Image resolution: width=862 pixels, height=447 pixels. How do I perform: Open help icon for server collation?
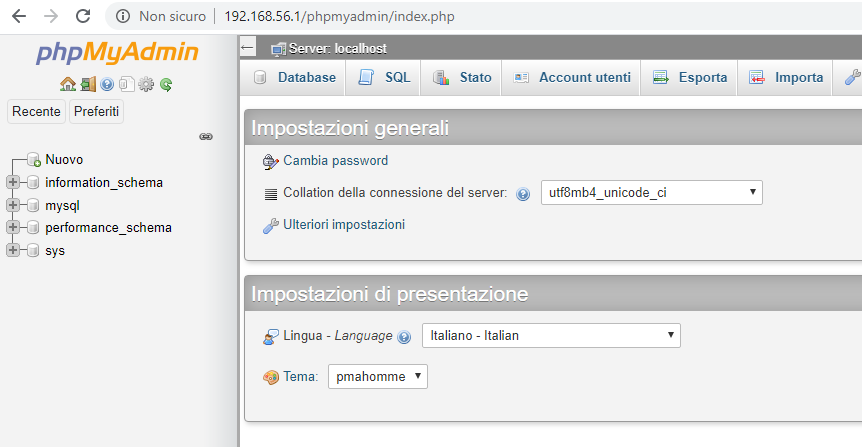pos(523,194)
